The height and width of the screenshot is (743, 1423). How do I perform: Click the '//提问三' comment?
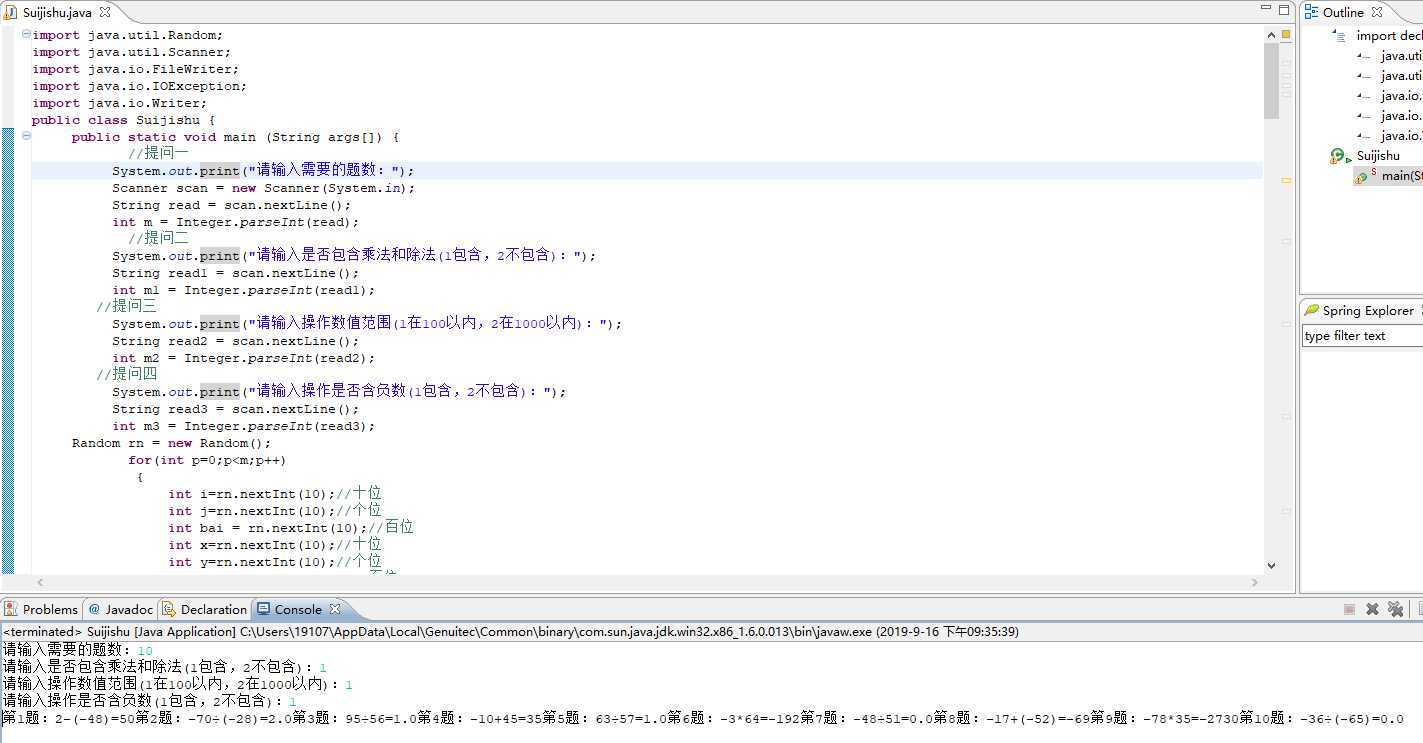126,306
